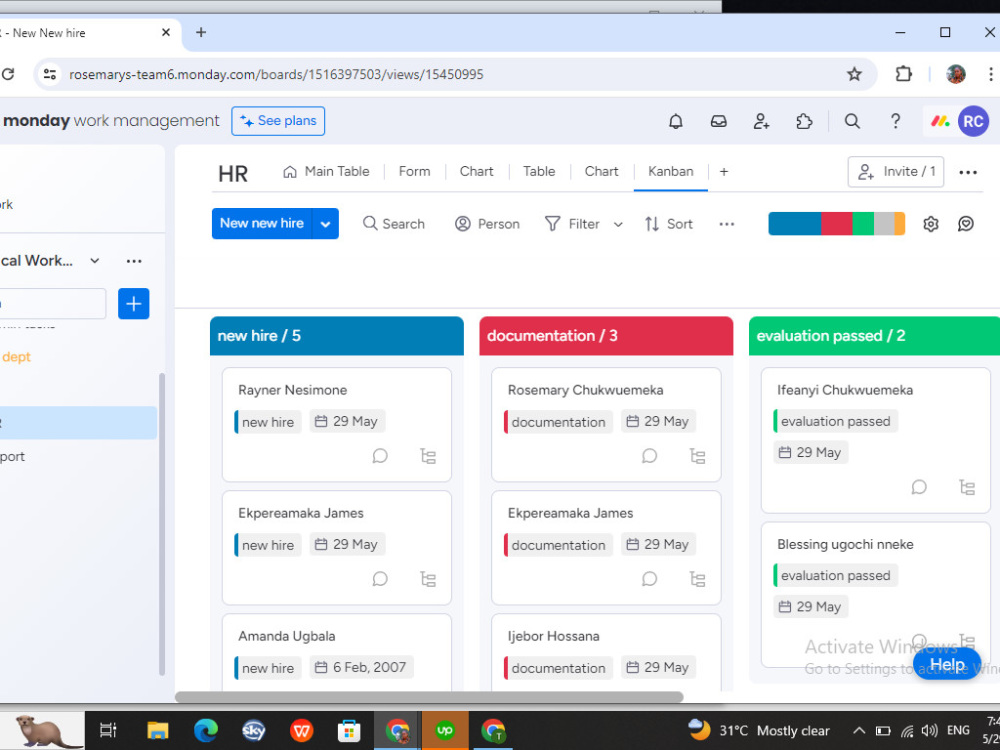View site information icon in address bar
Image resolution: width=1000 pixels, height=750 pixels.
(50, 74)
